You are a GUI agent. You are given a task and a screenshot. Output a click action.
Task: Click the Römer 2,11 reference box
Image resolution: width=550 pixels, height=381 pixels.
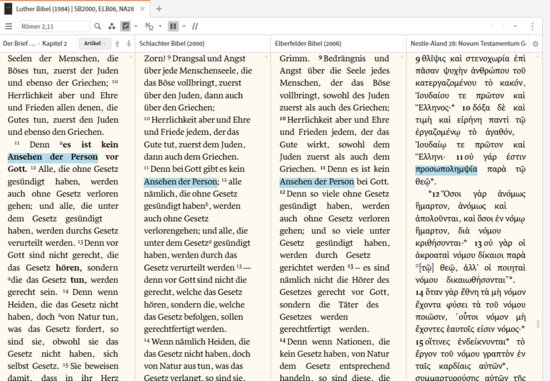point(53,26)
